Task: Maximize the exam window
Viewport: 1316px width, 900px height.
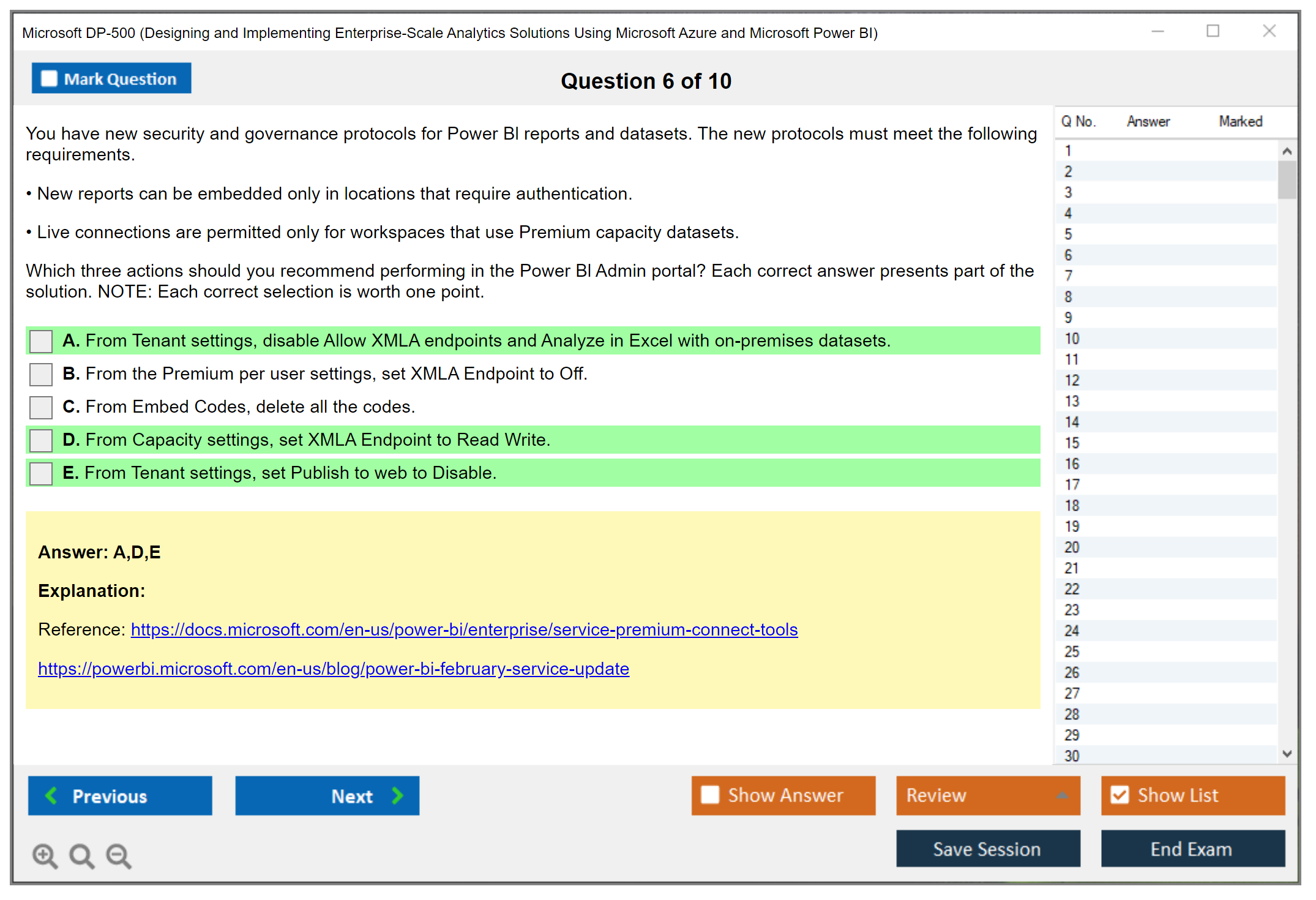Action: 1213,31
